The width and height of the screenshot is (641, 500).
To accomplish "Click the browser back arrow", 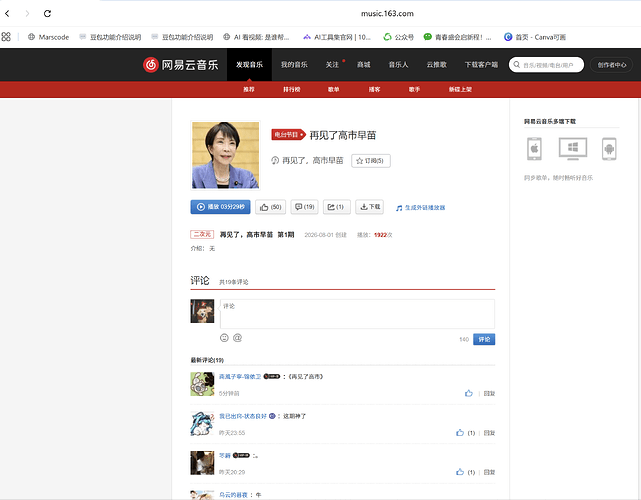I will [x=7, y=13].
